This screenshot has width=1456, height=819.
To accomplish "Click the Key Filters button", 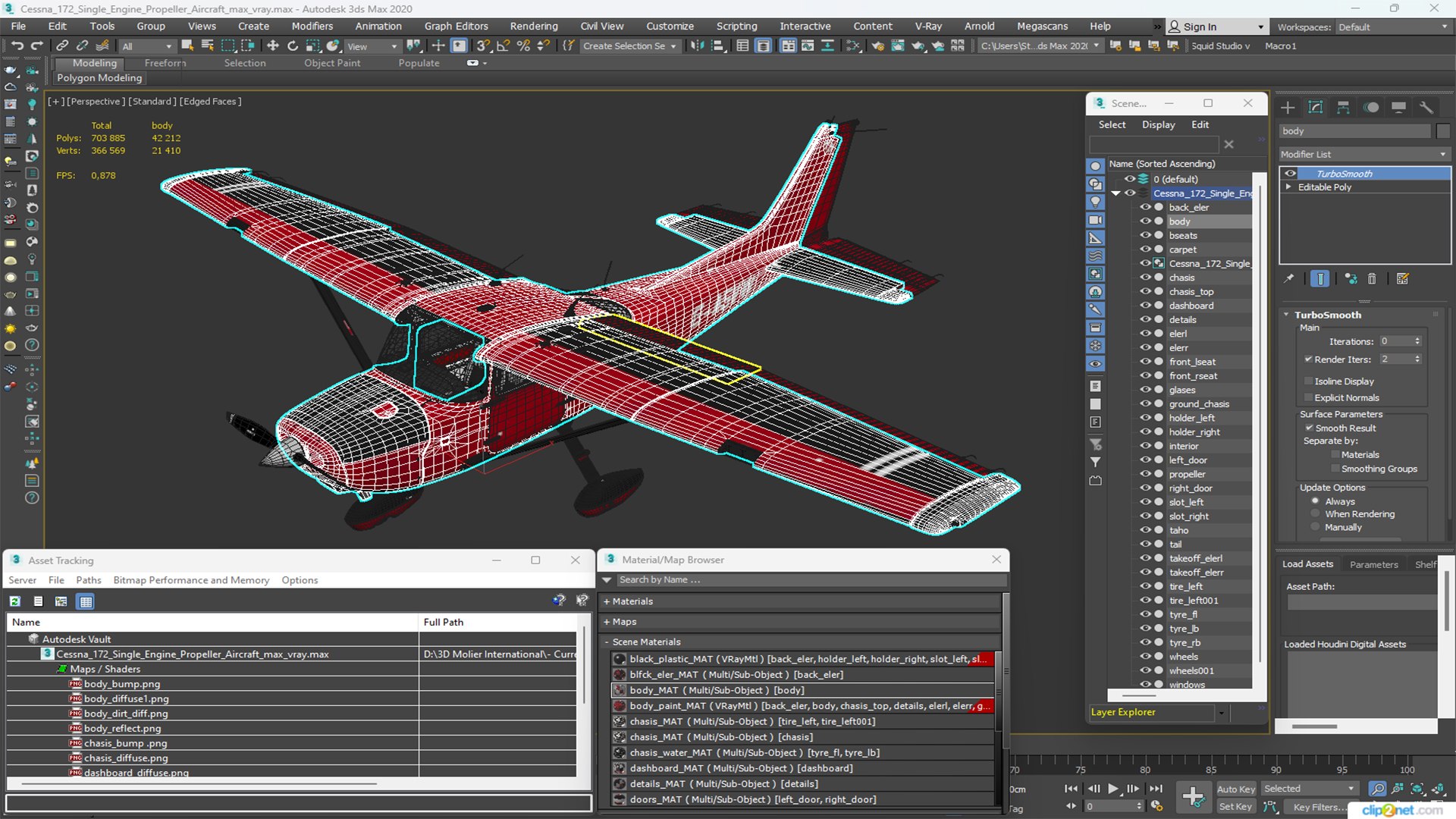I will click(1316, 807).
